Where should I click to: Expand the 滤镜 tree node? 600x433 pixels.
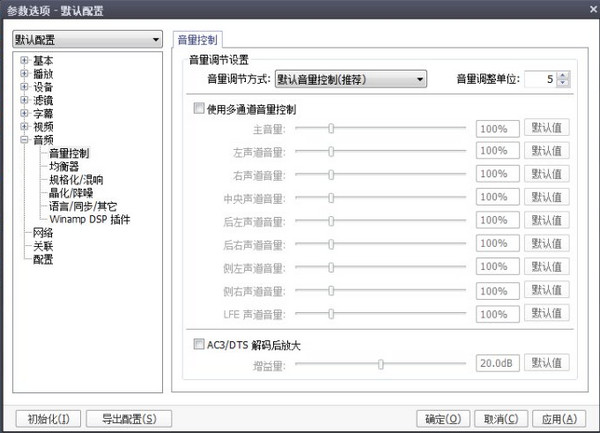click(x=24, y=100)
